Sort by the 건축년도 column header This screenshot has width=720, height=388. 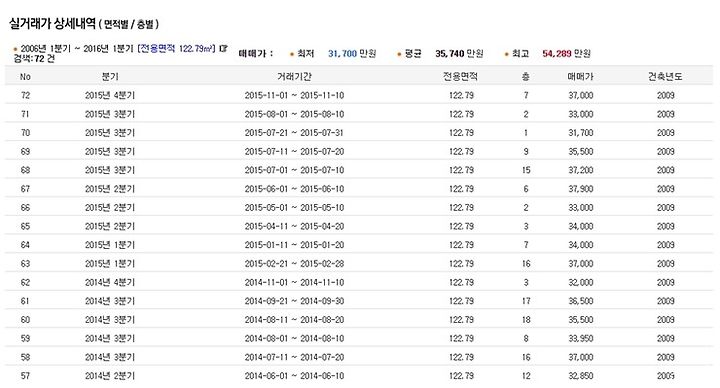click(665, 77)
